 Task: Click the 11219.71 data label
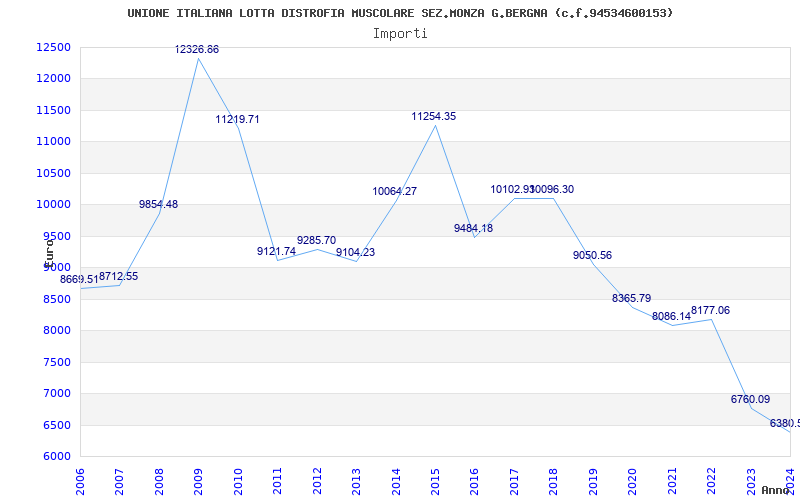[x=237, y=119]
